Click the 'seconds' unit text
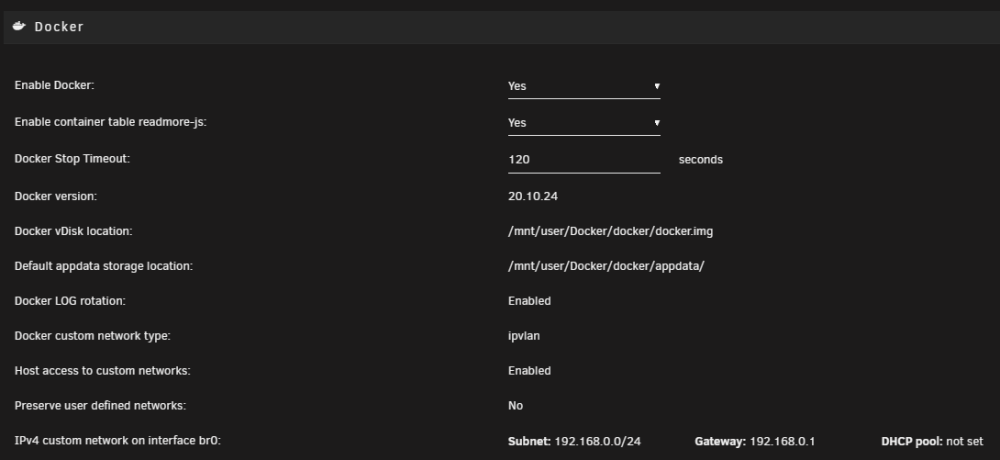The width and height of the screenshot is (1000, 460). pyautogui.click(x=700, y=160)
